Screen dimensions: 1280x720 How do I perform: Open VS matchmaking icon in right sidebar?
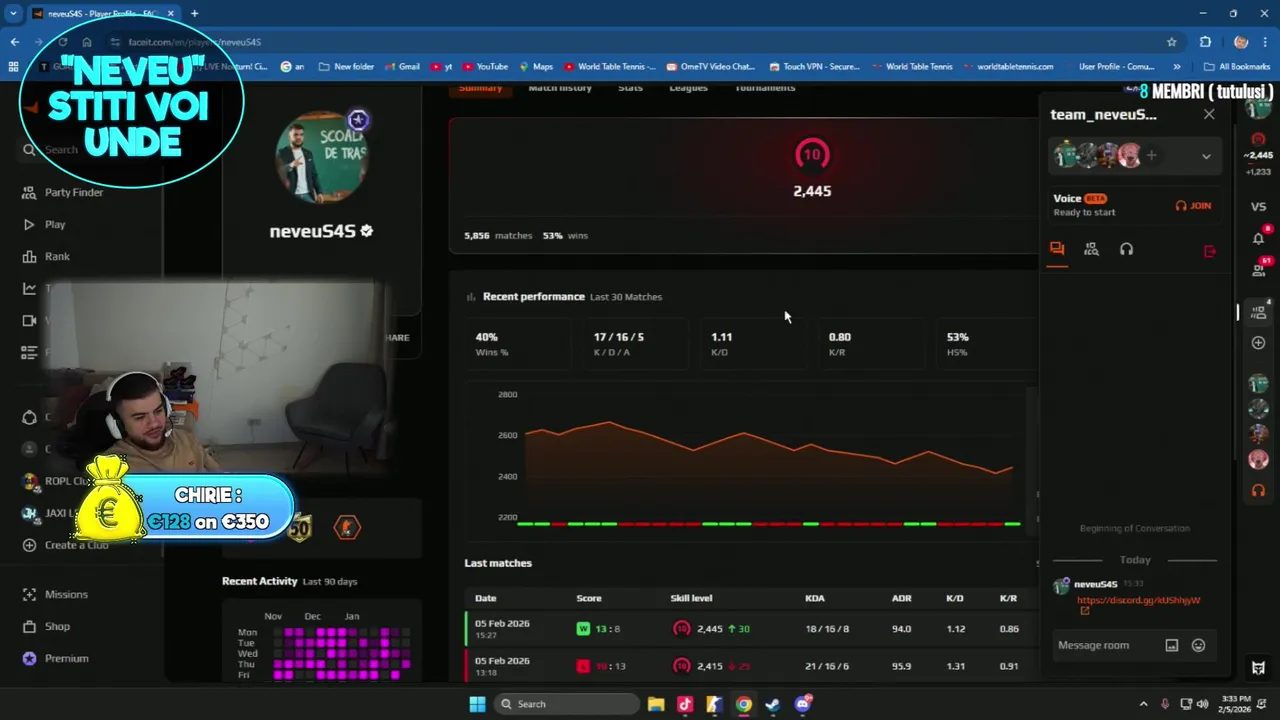point(1258,206)
